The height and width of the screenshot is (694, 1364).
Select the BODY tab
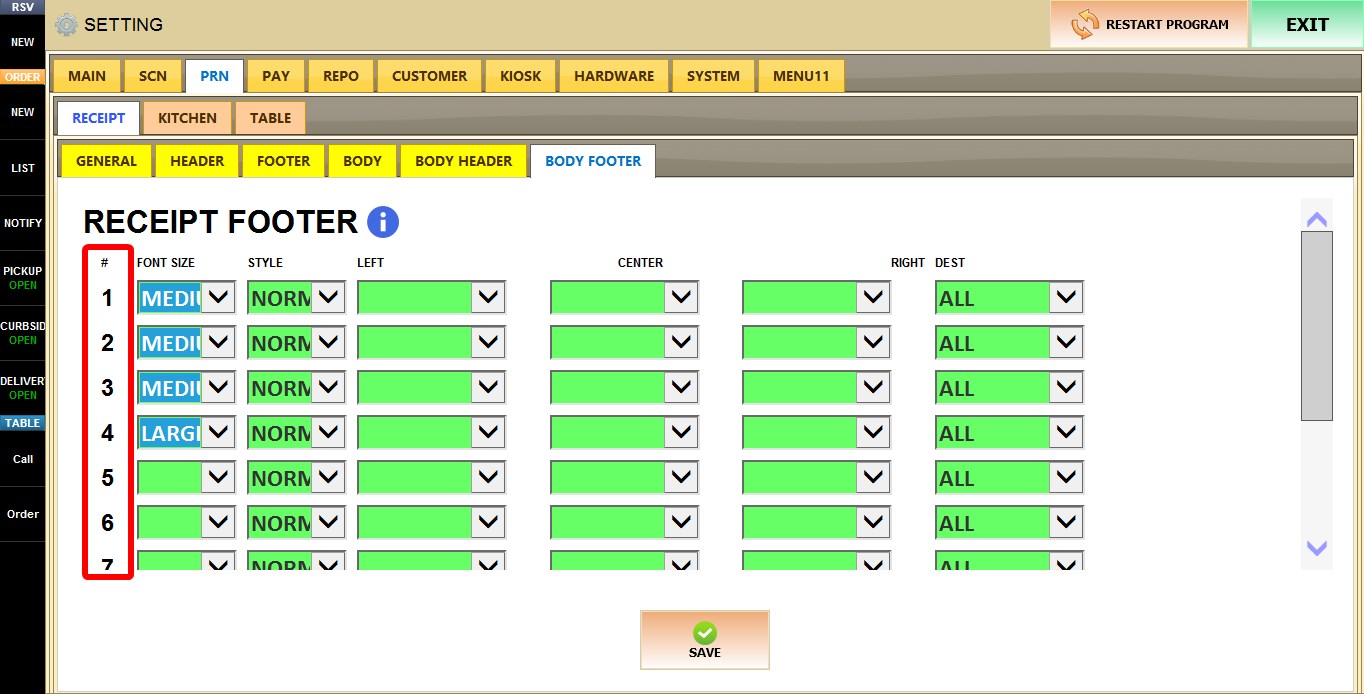(362, 161)
